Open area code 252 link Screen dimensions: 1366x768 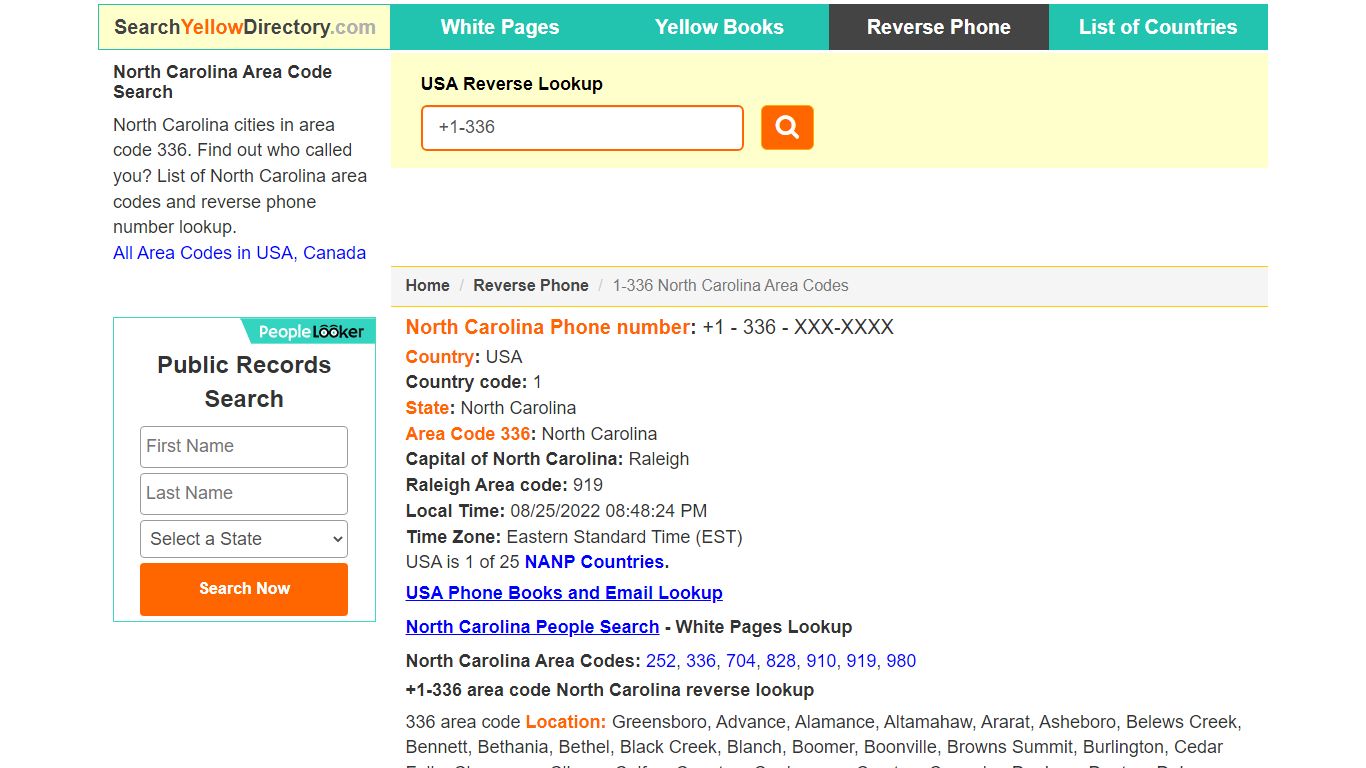(661, 661)
